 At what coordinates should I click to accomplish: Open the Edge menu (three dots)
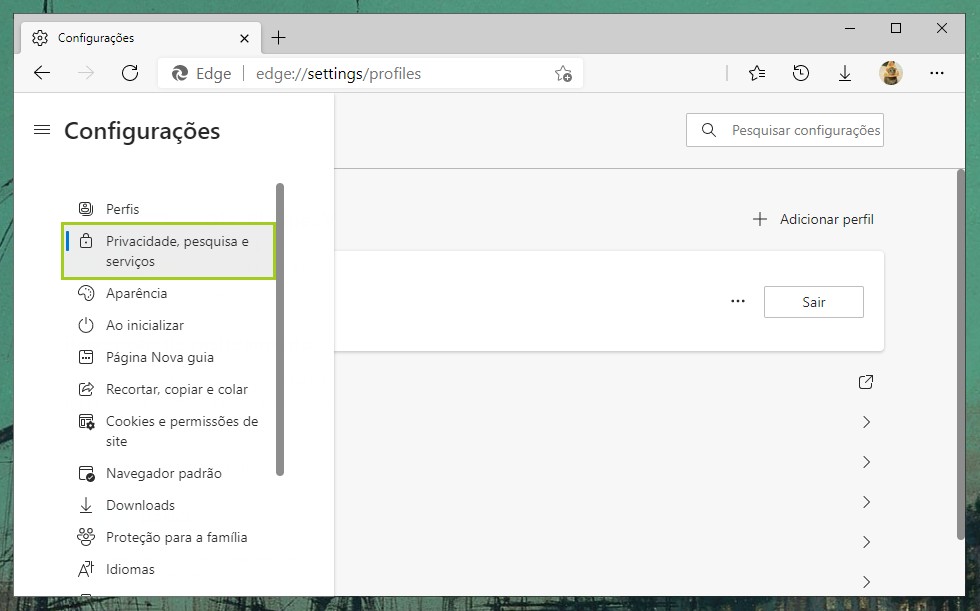(x=937, y=73)
